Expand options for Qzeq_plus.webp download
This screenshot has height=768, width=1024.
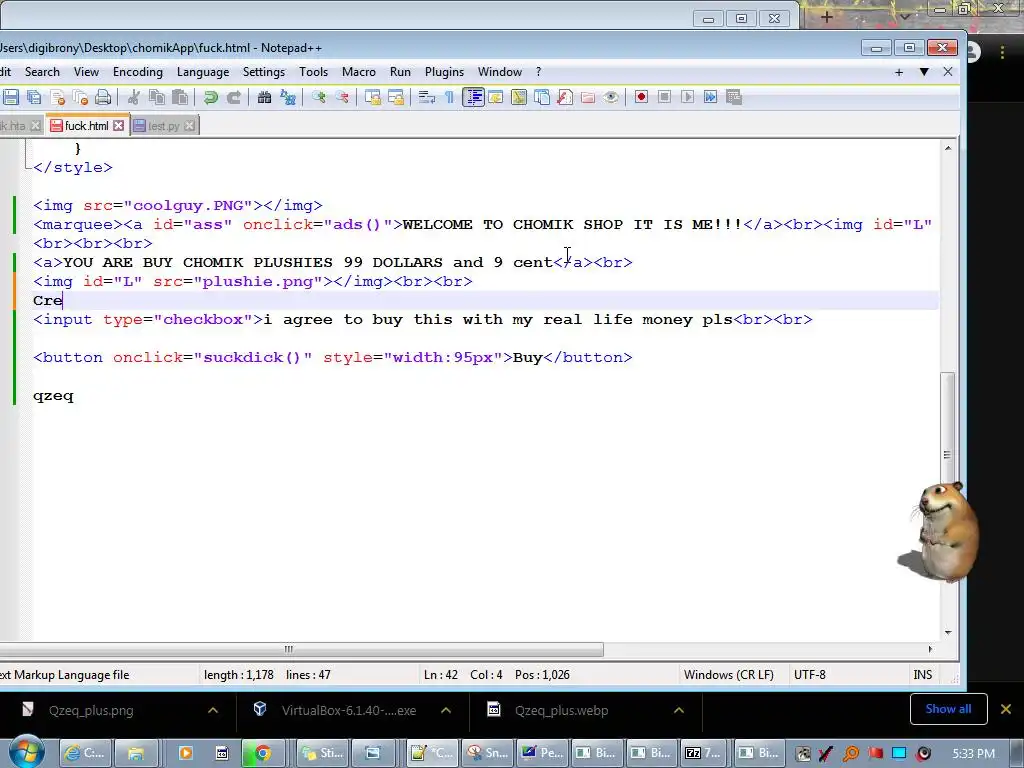click(679, 711)
